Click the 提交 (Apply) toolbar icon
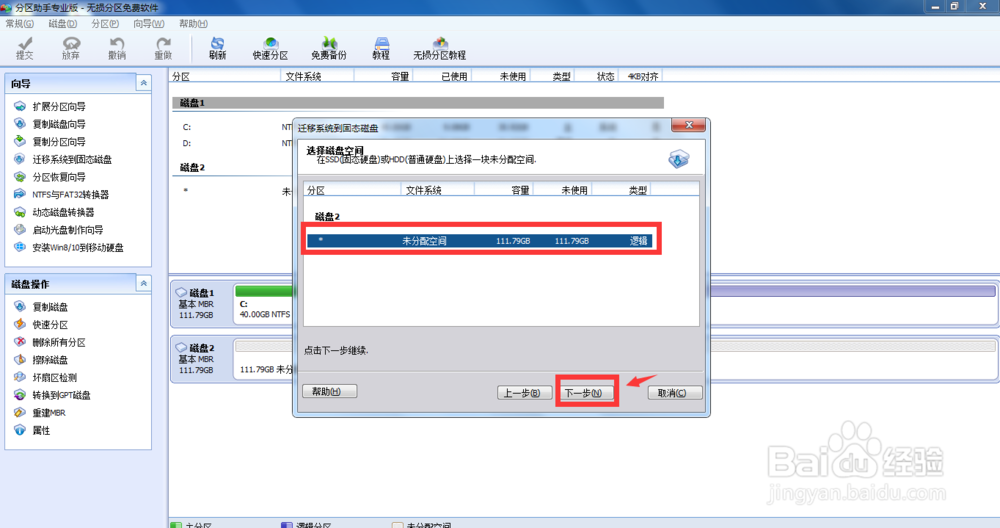 pyautogui.click(x=24, y=48)
